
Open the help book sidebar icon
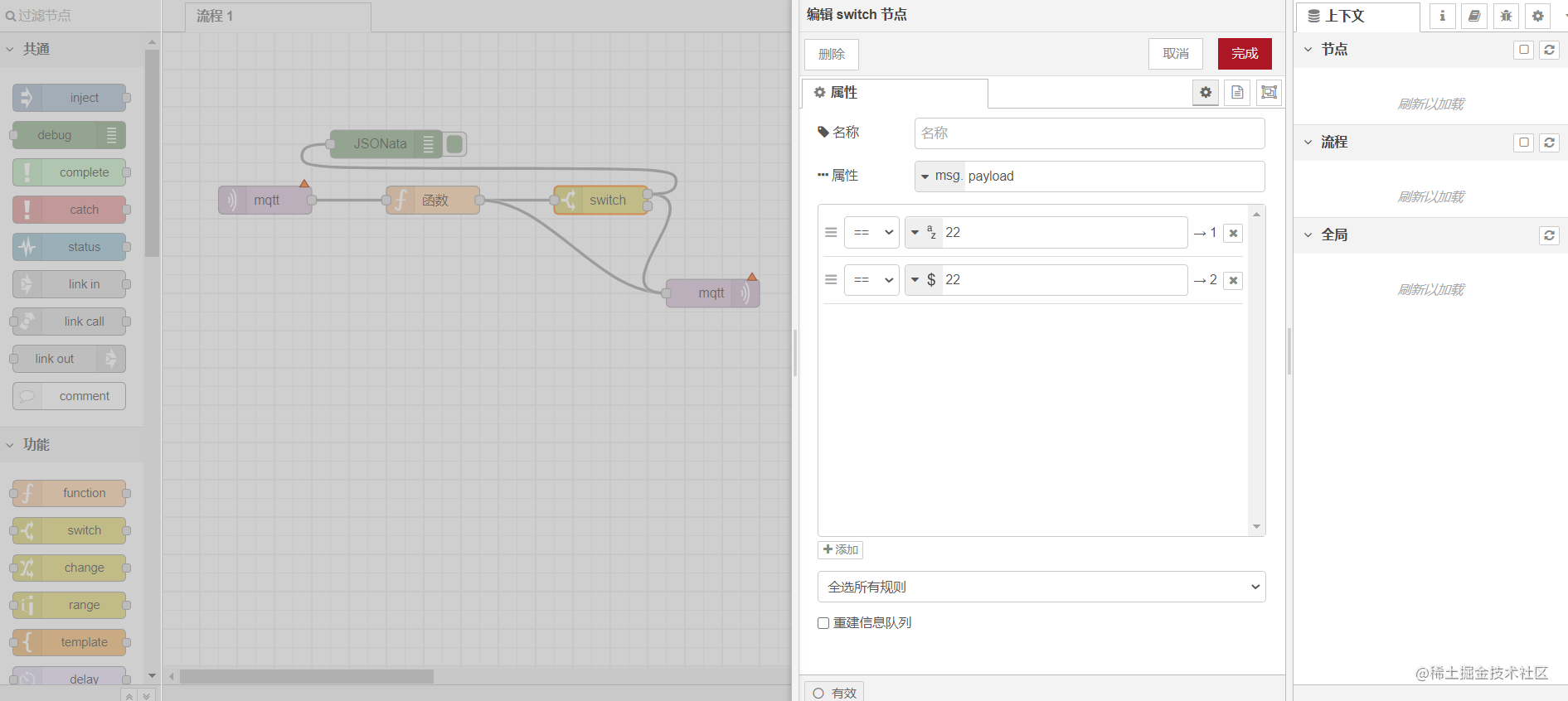pos(1473,16)
